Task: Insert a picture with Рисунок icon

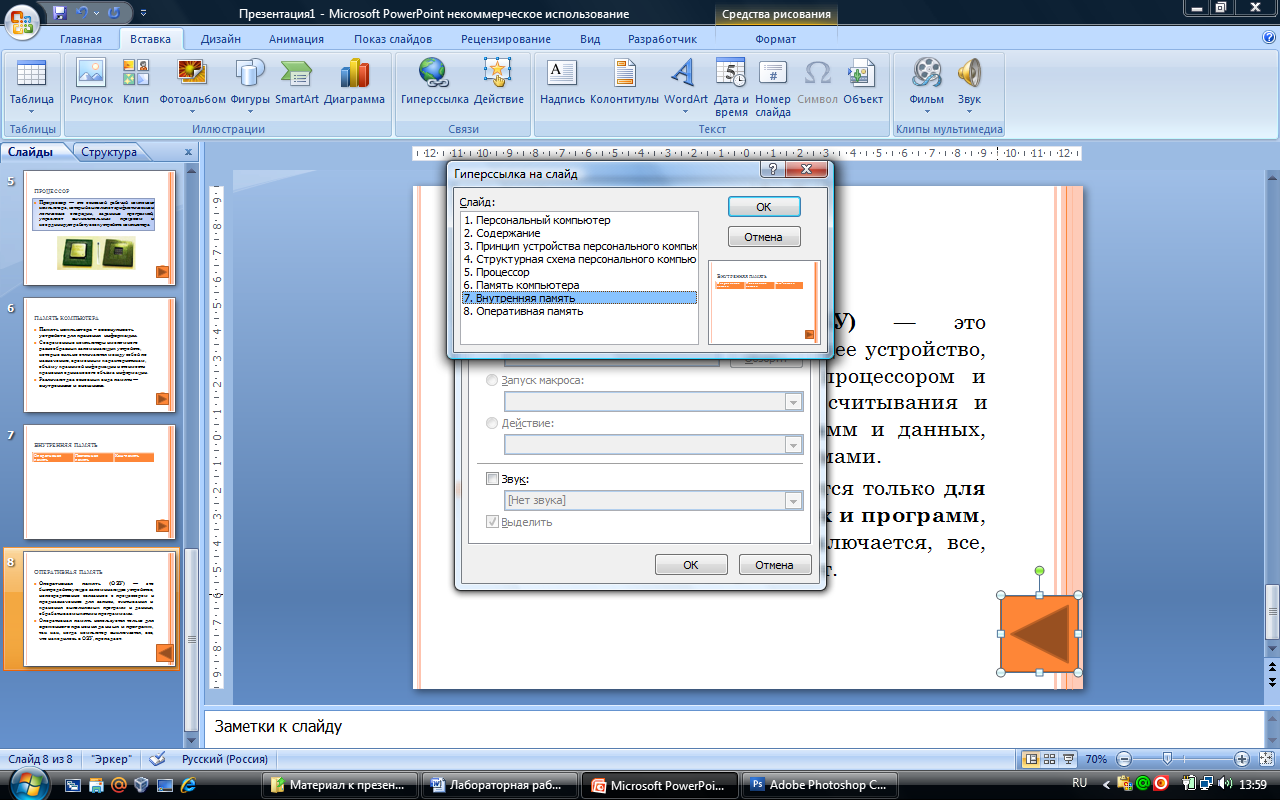Action: pyautogui.click(x=91, y=82)
